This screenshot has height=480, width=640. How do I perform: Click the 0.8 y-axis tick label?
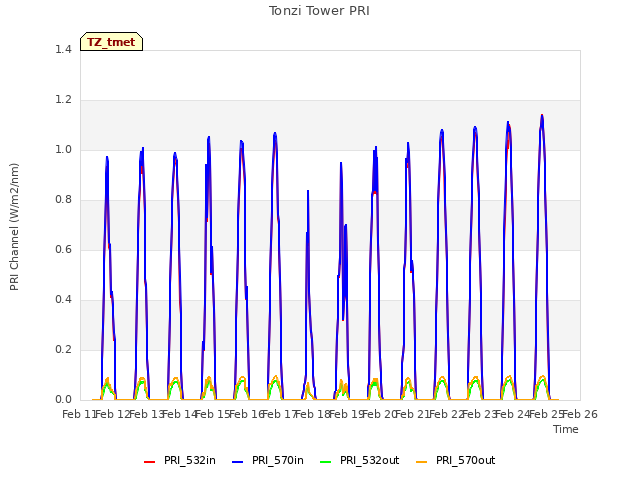(63, 200)
